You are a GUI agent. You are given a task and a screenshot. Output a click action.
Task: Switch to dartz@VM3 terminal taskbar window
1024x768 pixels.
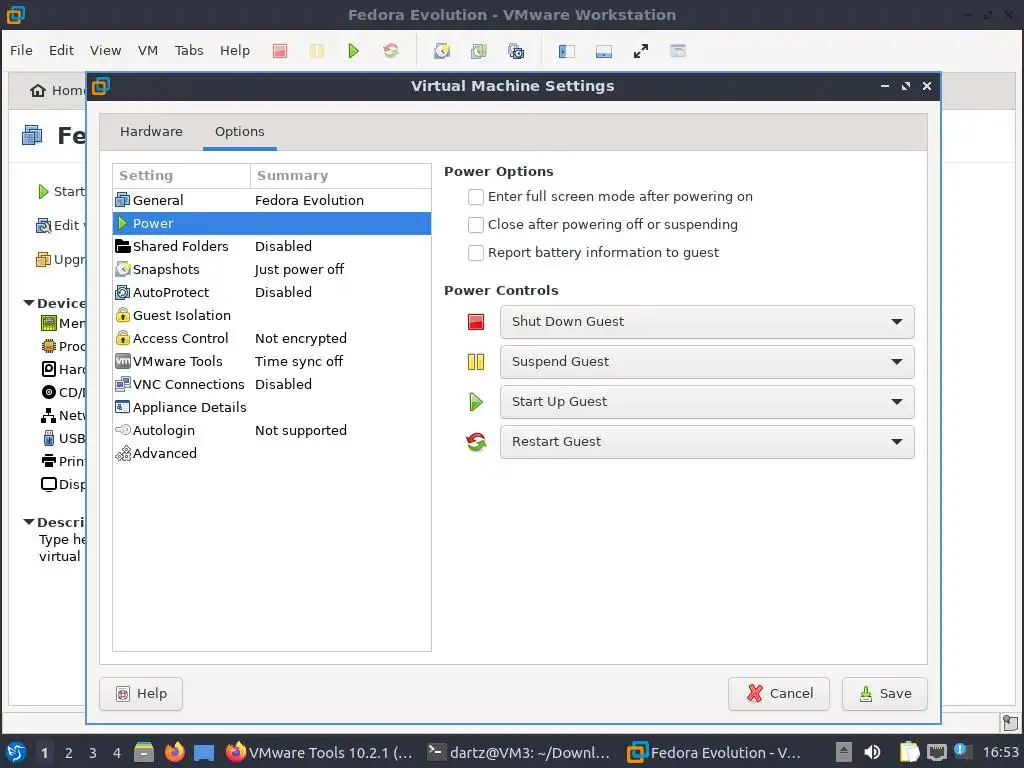519,753
